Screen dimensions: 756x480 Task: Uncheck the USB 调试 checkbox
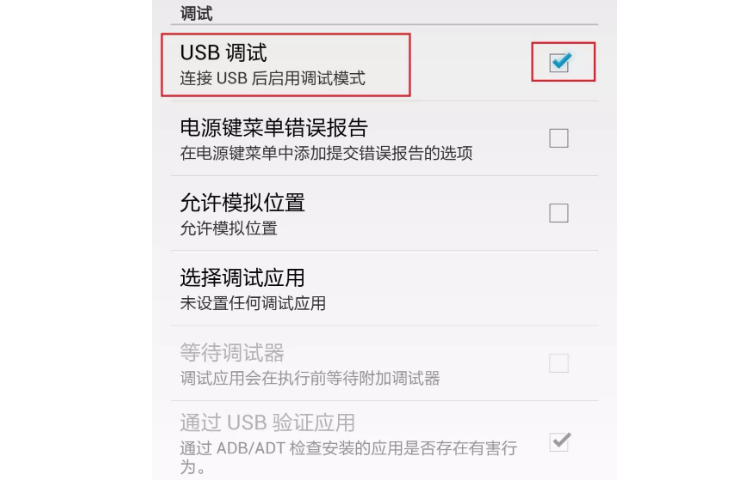(559, 63)
